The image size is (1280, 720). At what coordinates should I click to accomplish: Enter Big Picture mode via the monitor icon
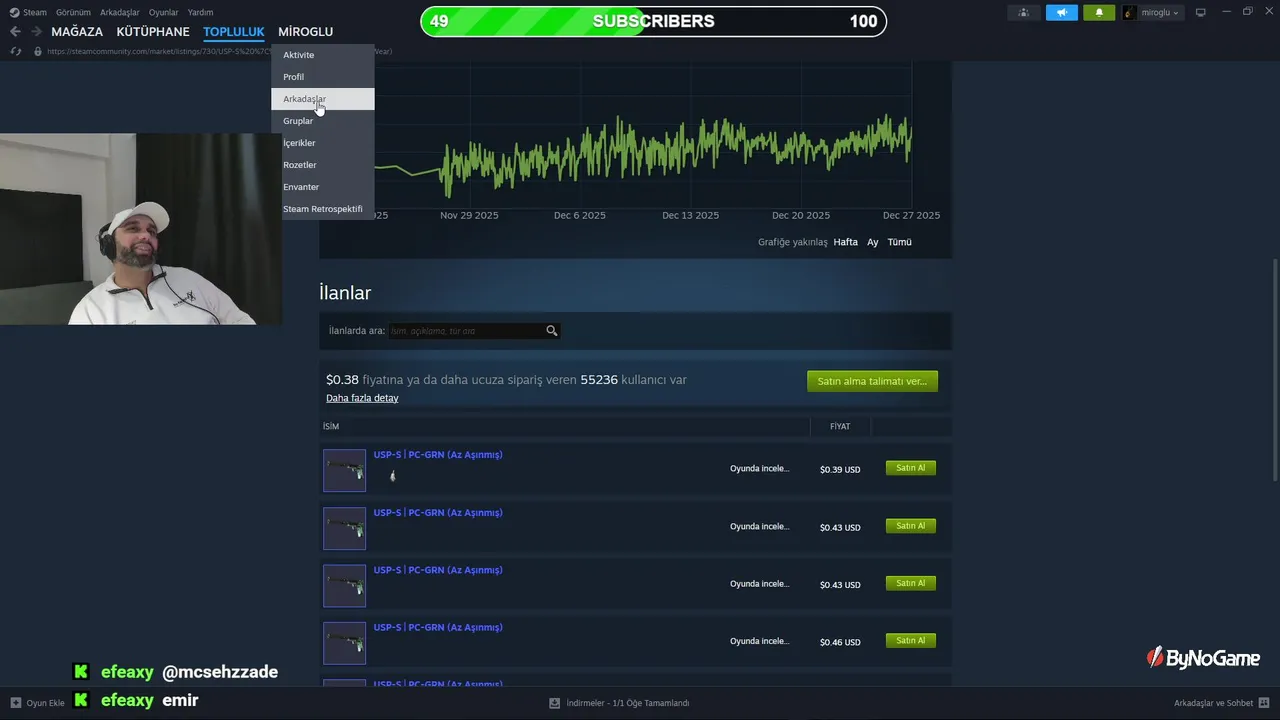tap(1201, 12)
